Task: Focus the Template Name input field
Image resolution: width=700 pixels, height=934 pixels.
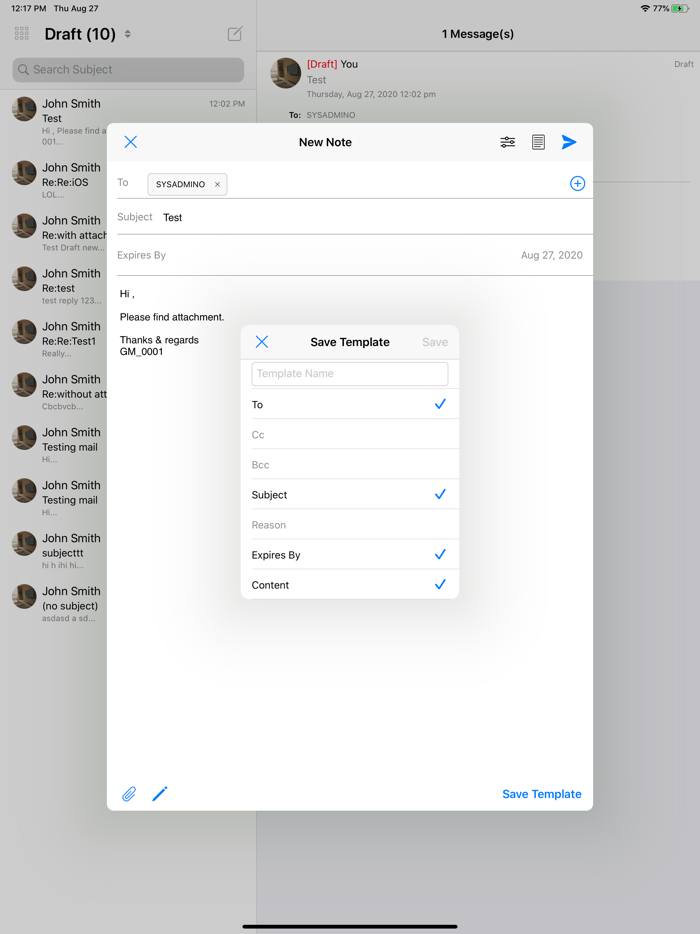Action: click(350, 373)
